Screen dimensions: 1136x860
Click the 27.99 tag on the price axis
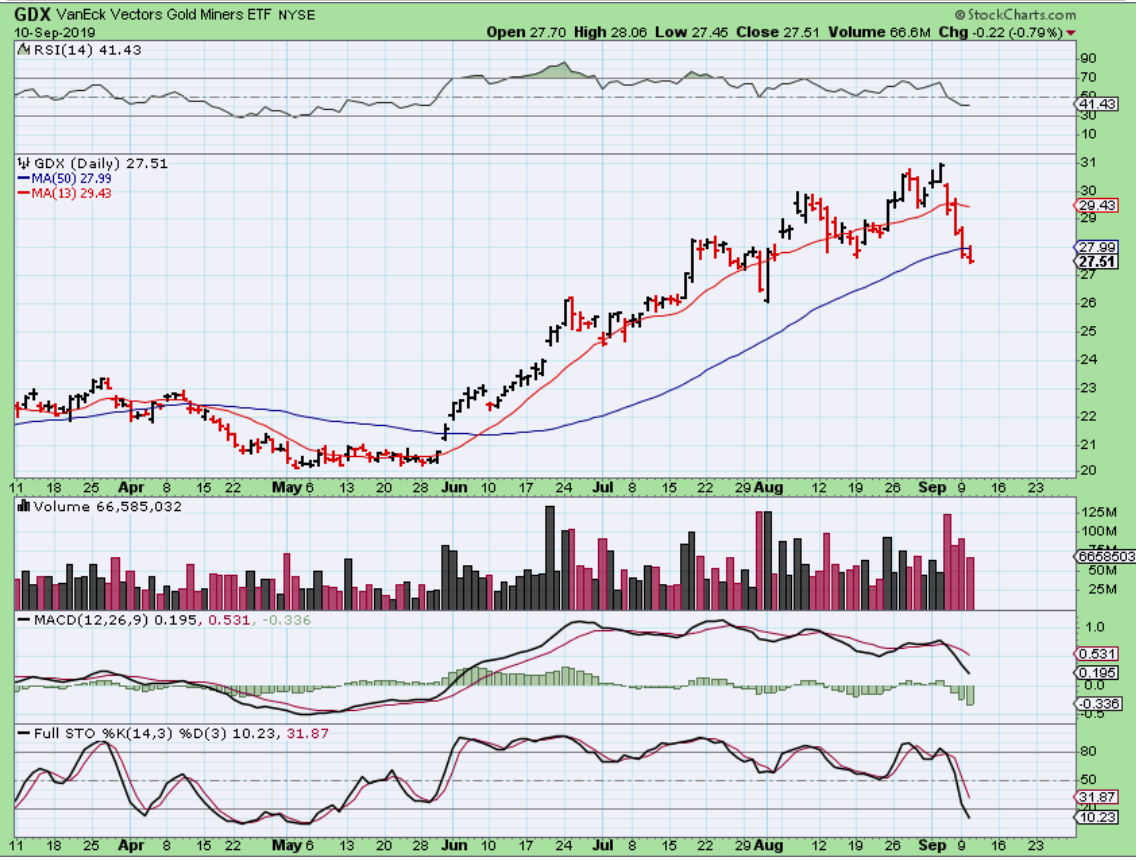coord(1097,248)
